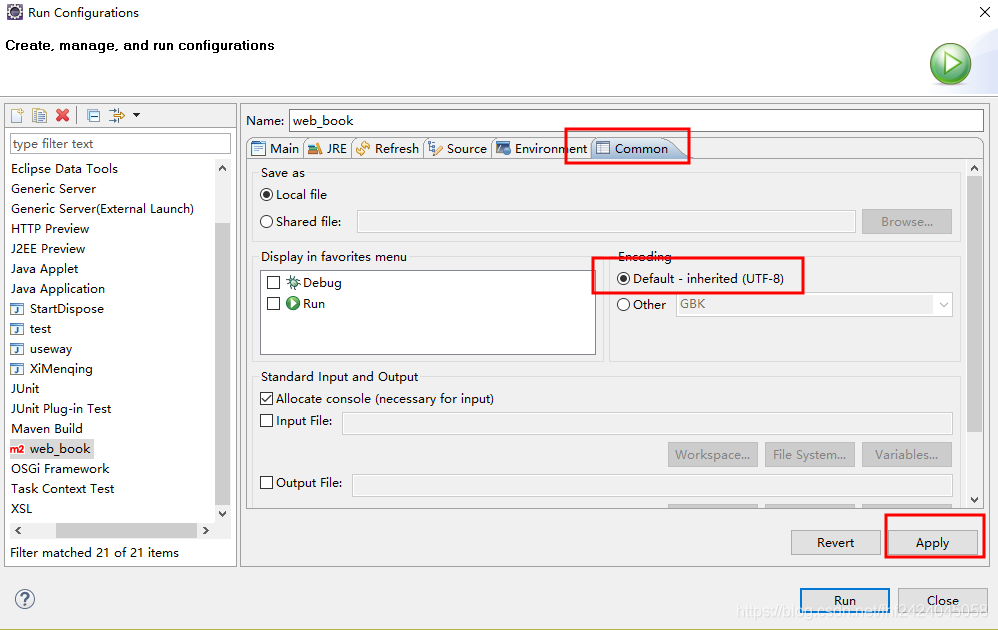Select the Local file radio button
Viewport: 998px width, 630px height.
(x=267, y=195)
